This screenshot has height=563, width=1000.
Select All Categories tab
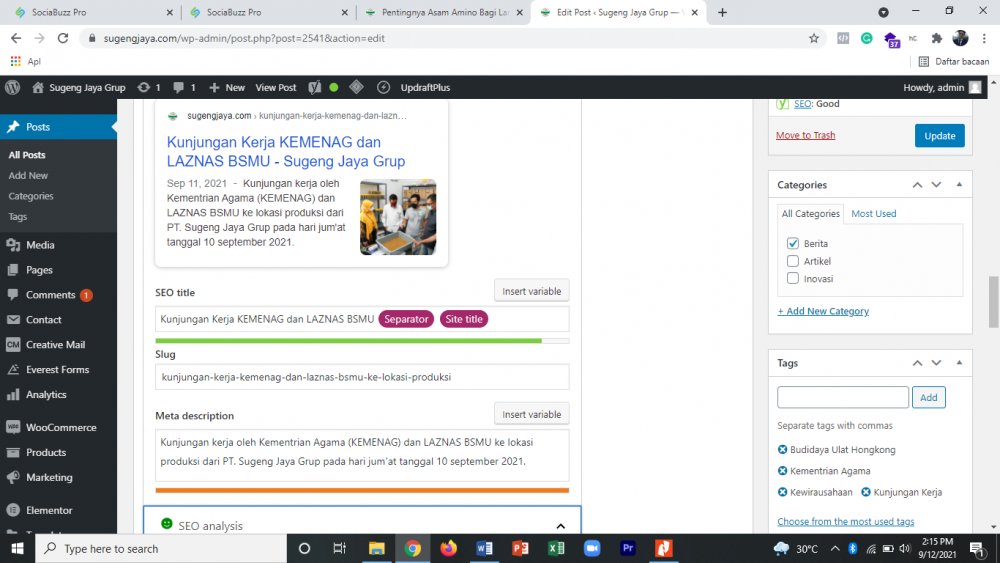pos(811,214)
